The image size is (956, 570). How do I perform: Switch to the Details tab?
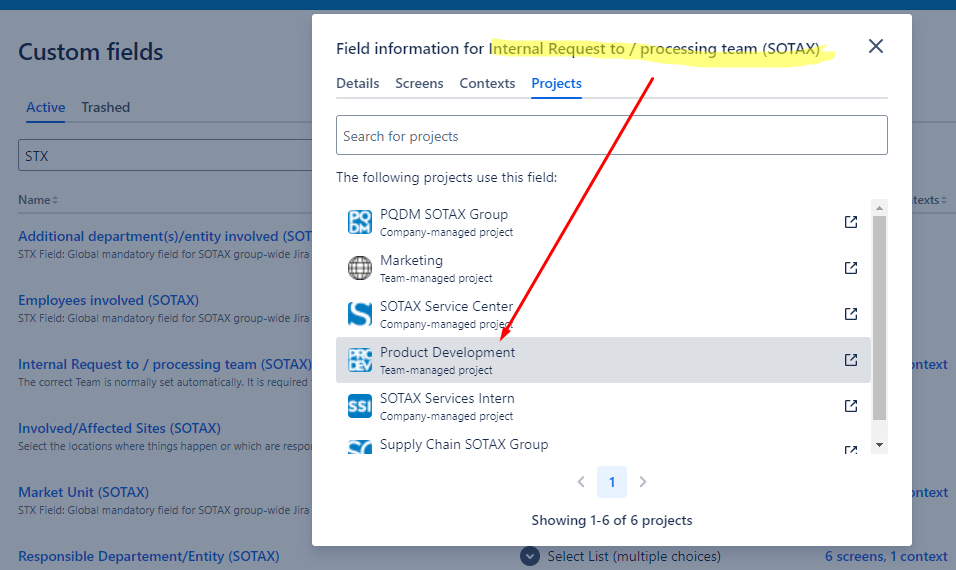point(357,84)
